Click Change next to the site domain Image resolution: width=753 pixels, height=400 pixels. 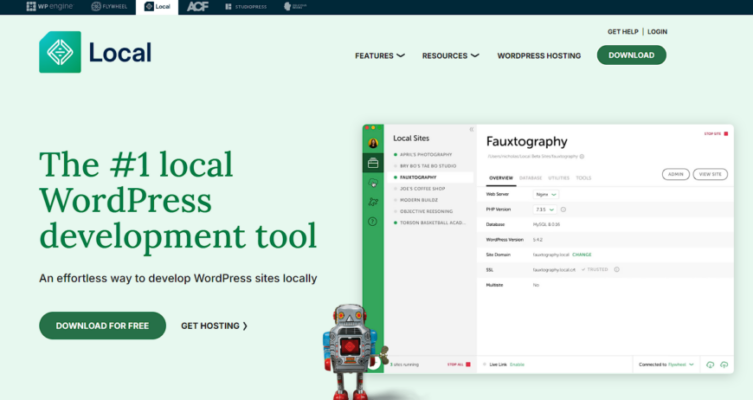pos(582,255)
